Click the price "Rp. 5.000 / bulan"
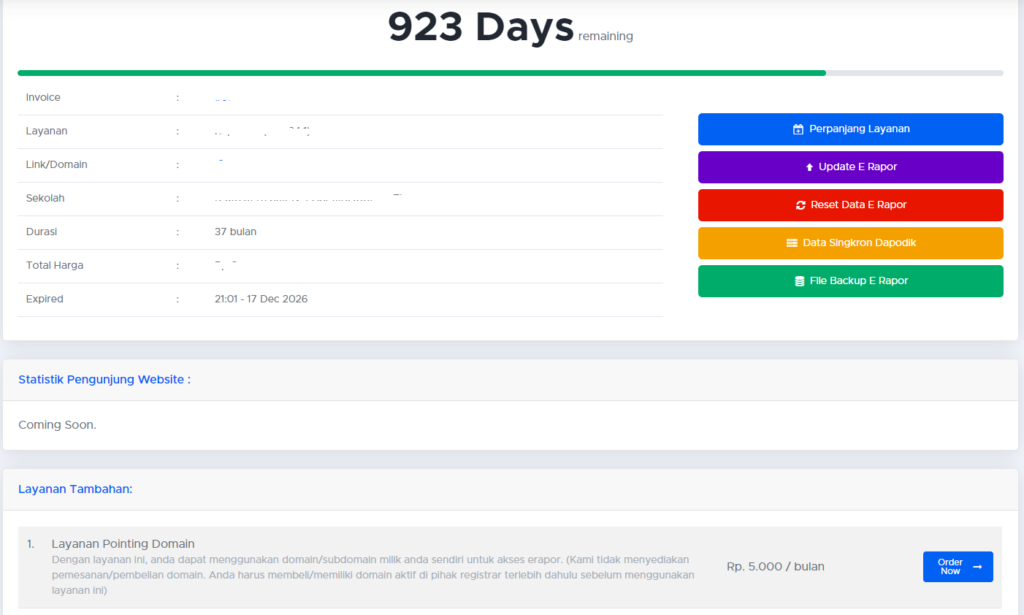 click(x=775, y=567)
